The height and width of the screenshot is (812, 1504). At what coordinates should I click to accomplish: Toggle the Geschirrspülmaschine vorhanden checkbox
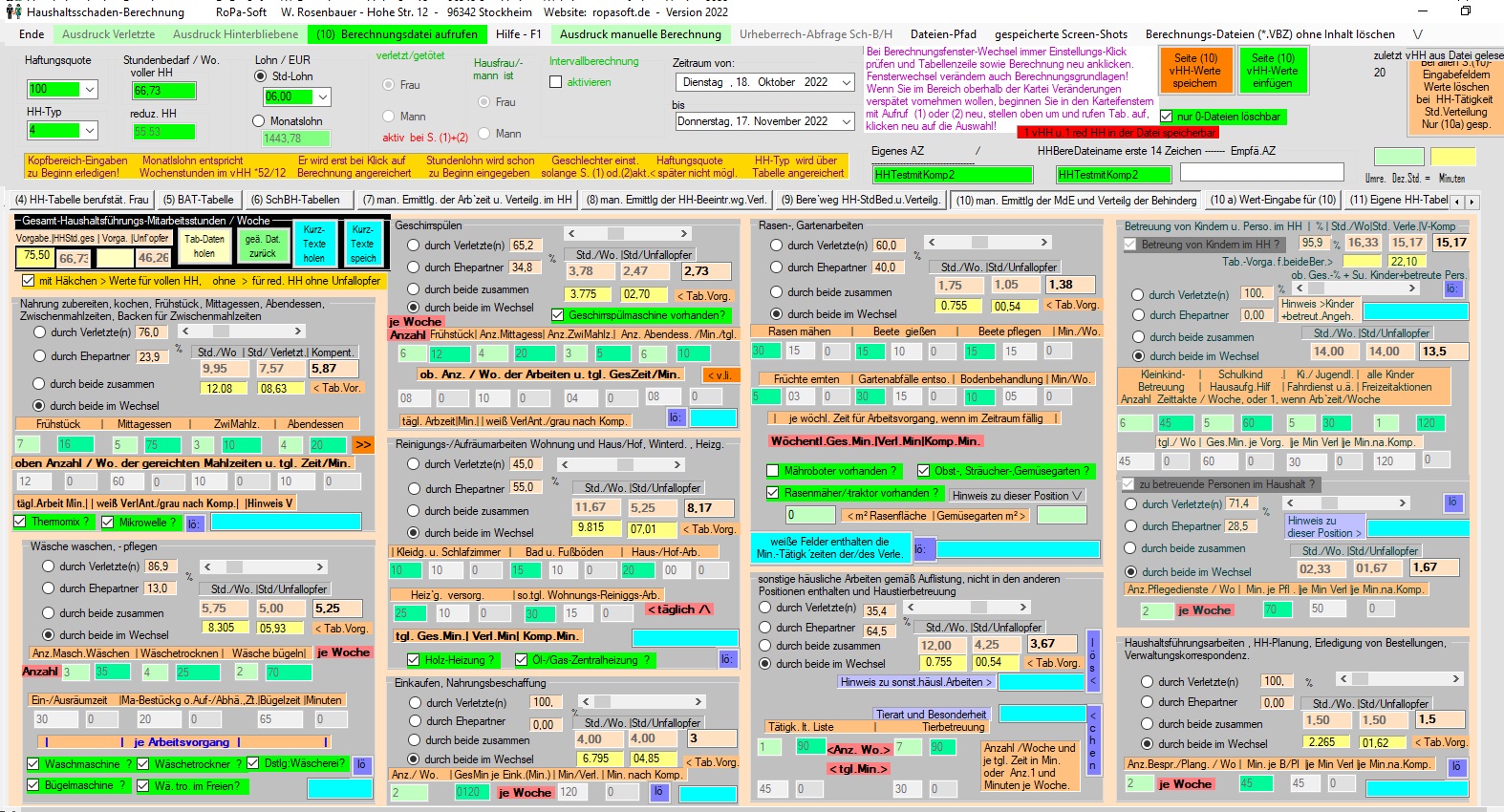coord(558,315)
